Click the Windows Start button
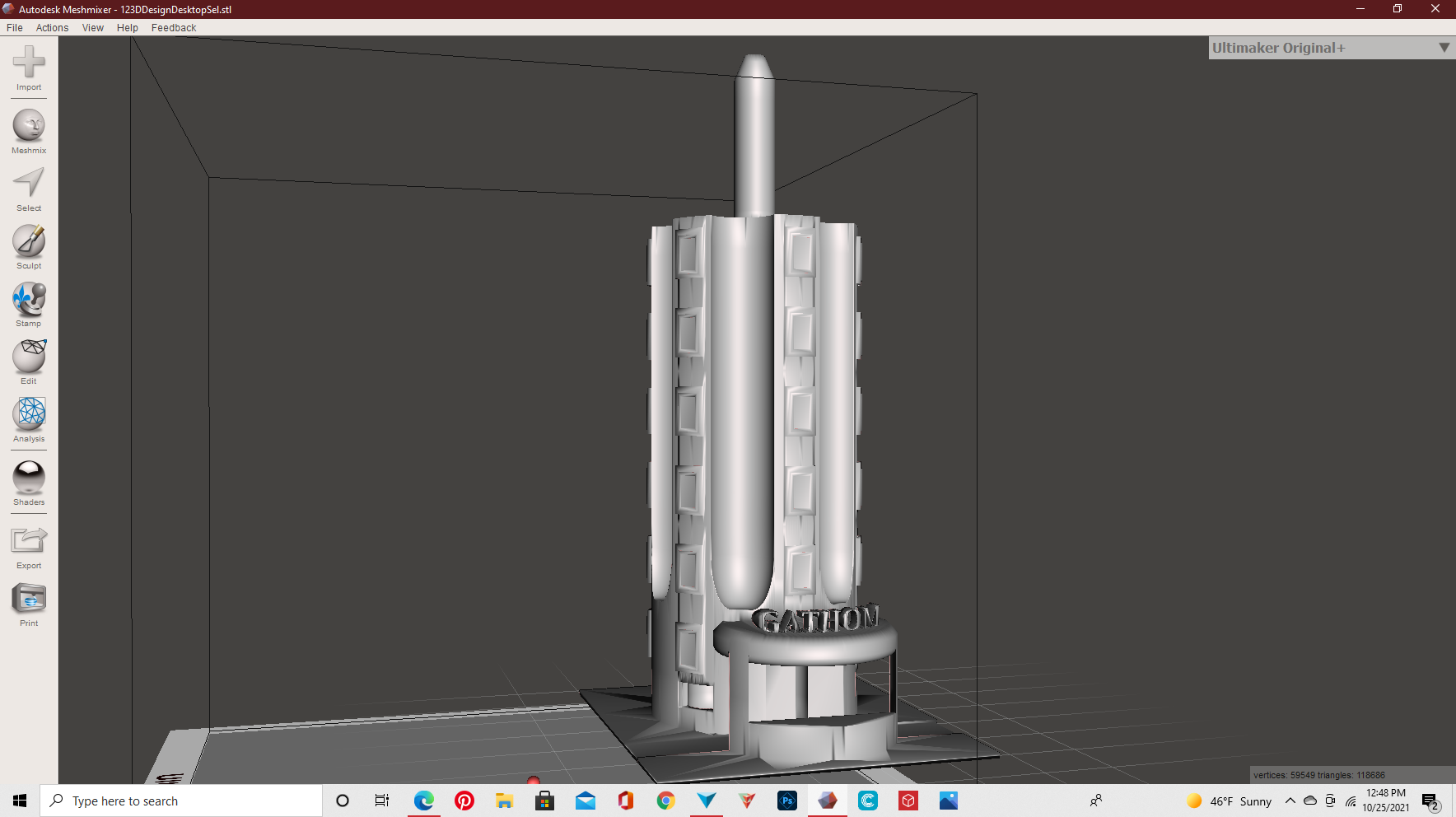This screenshot has width=1456, height=817. tap(20, 801)
